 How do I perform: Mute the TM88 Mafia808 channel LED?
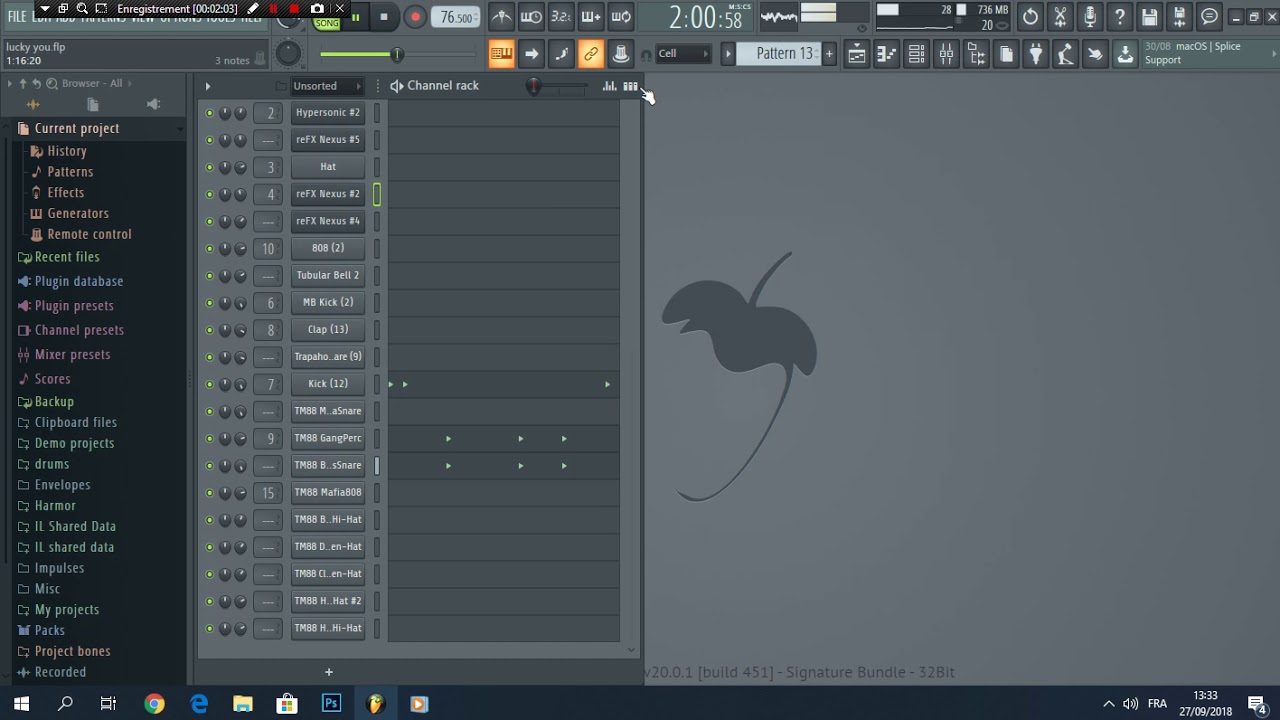(209, 493)
